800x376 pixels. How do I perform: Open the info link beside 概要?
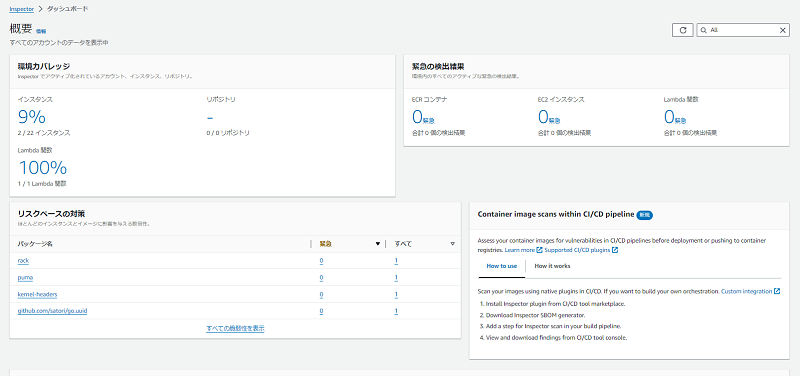coord(41,31)
